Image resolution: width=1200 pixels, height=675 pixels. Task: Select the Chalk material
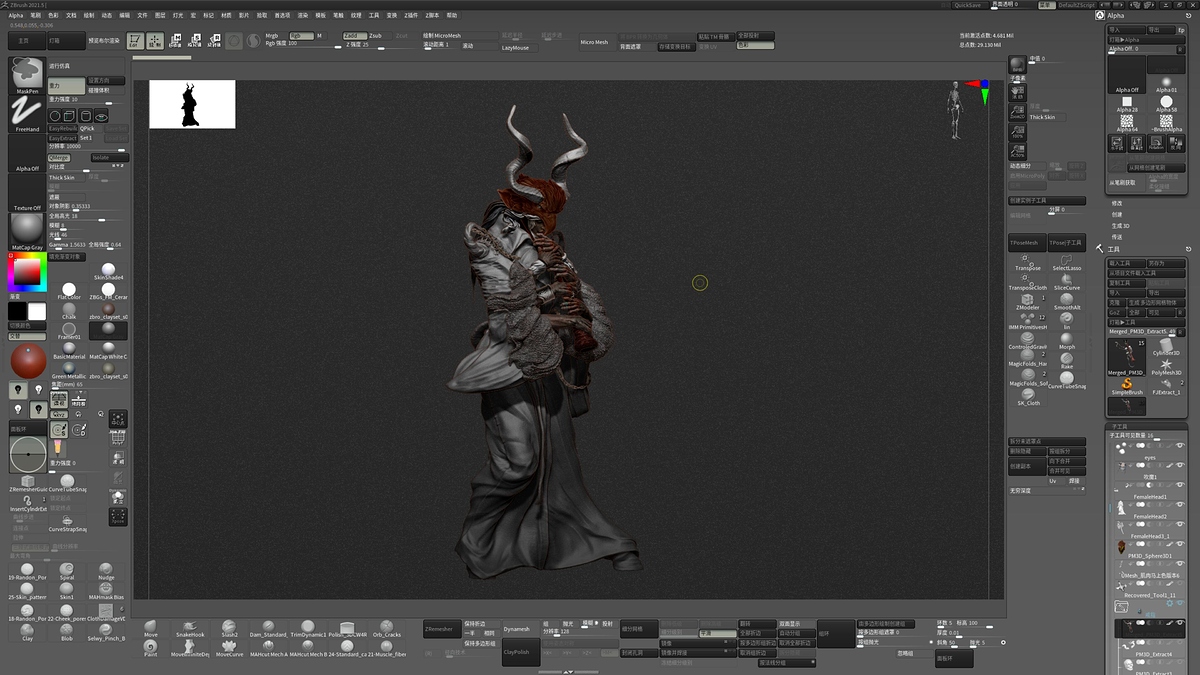point(69,310)
